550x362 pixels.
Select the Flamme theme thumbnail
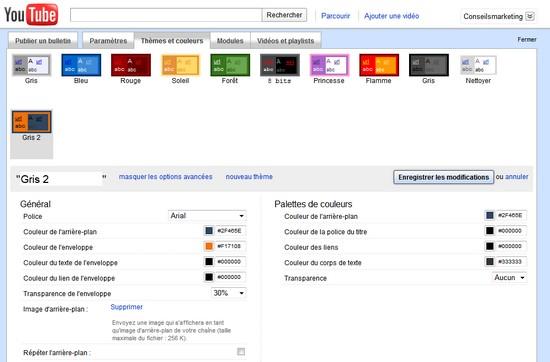[x=379, y=65]
